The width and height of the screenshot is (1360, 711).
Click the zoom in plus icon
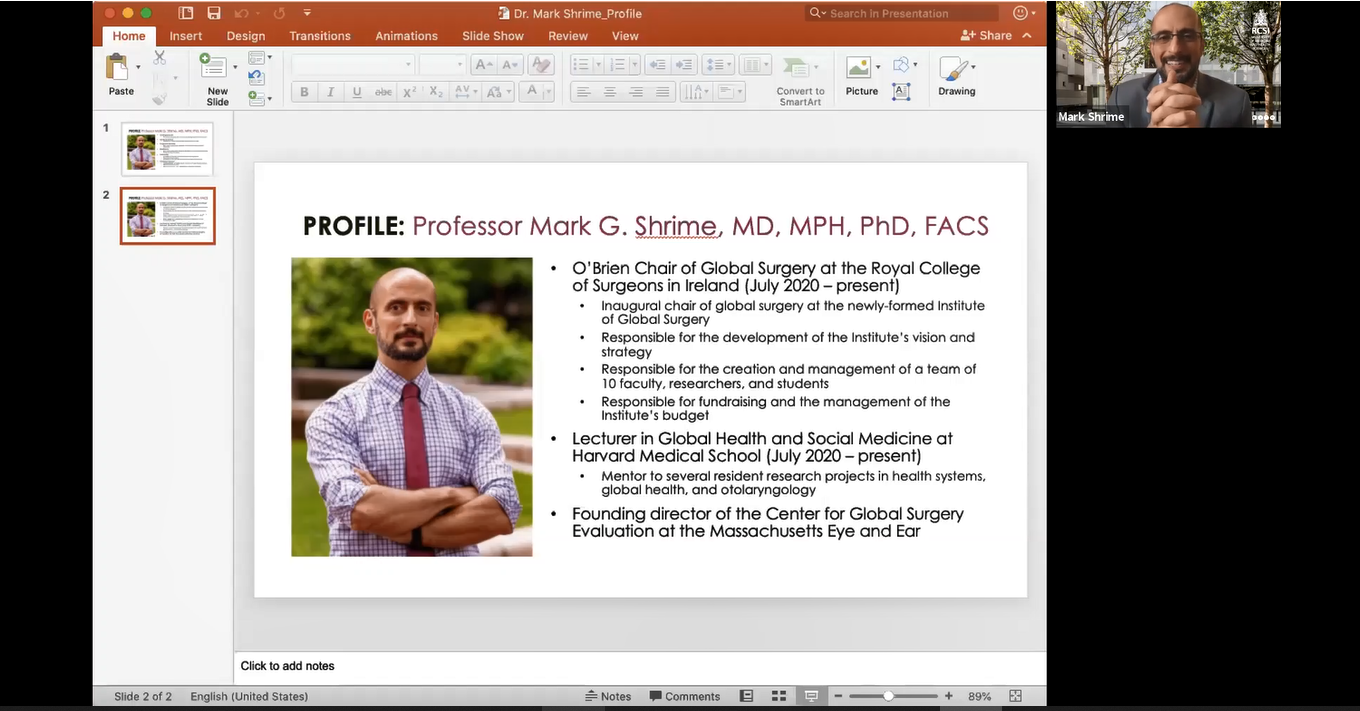point(948,696)
